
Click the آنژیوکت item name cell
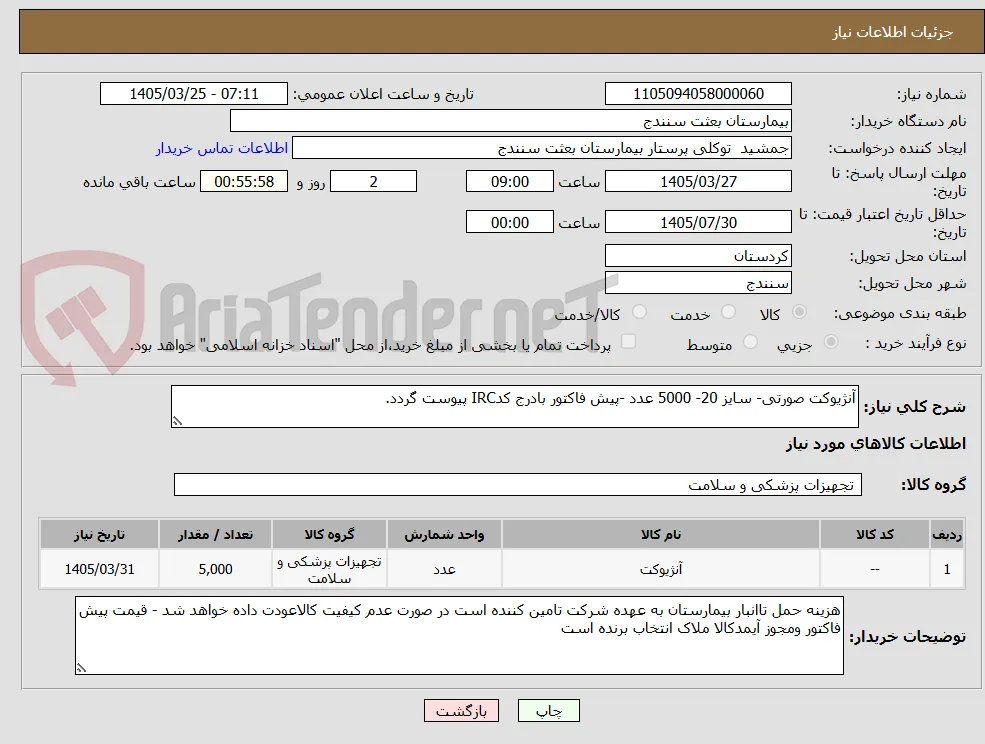coord(661,569)
